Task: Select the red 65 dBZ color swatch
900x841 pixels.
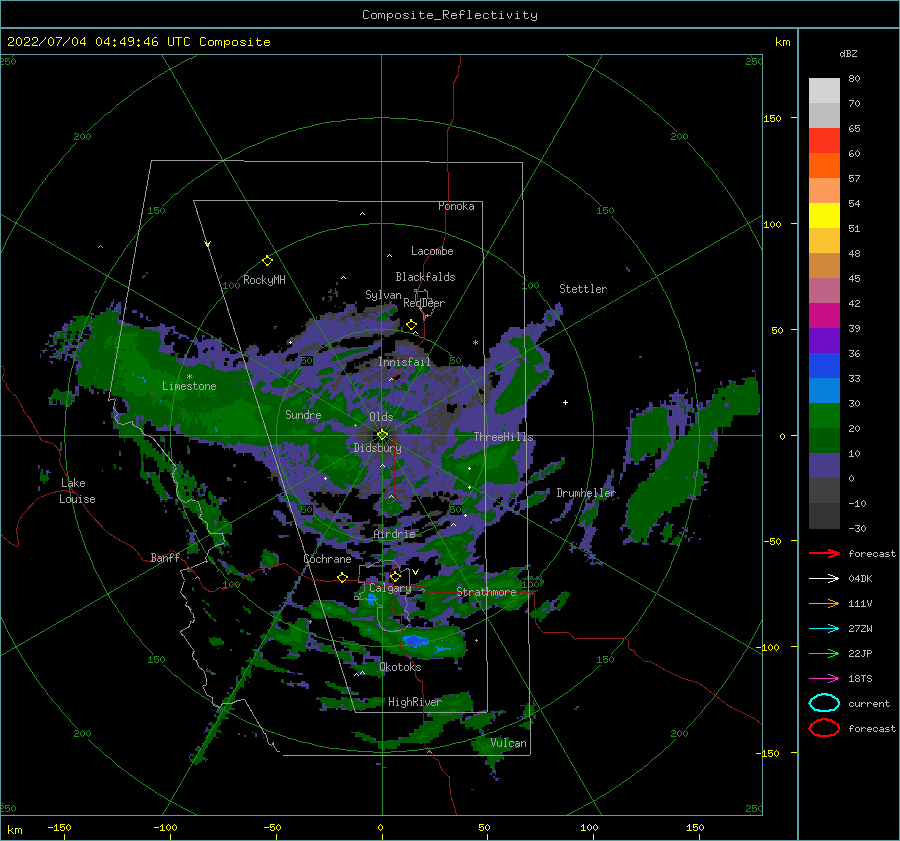Action: (x=824, y=141)
